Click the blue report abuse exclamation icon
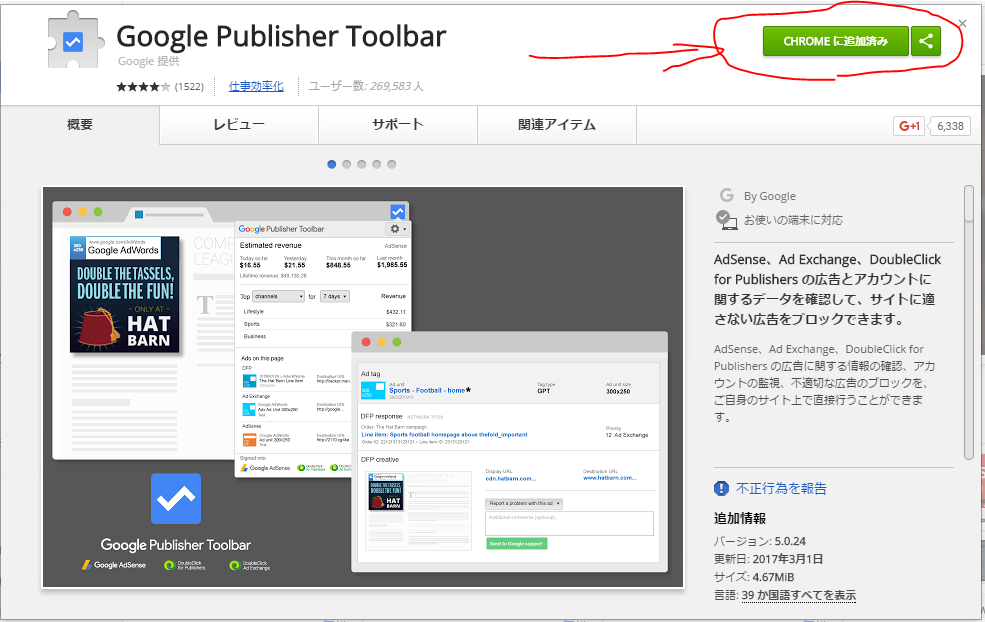 pyautogui.click(x=721, y=488)
